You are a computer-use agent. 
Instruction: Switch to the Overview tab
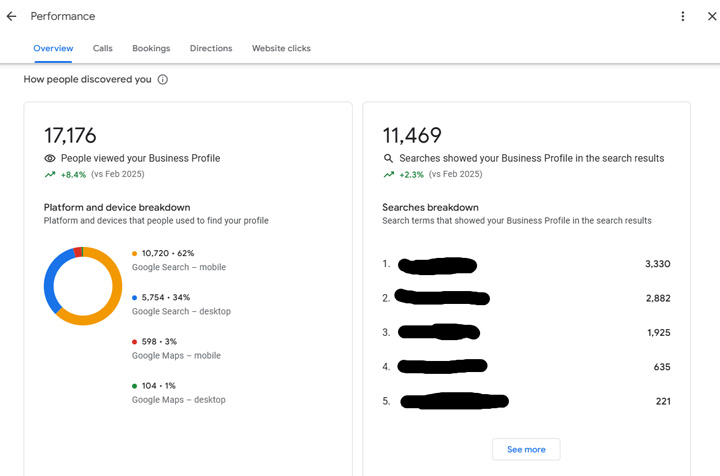tap(53, 48)
